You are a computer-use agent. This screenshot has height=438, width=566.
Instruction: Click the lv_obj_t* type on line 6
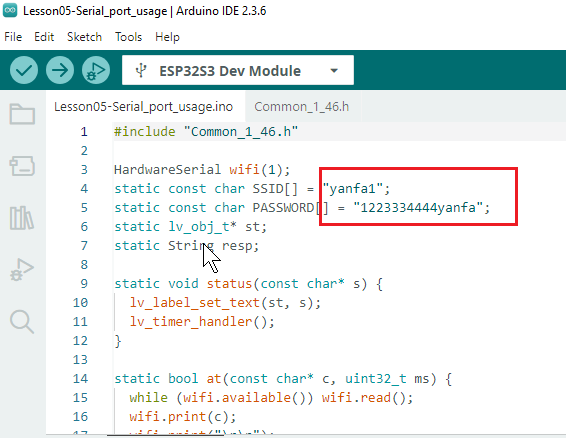tap(202, 227)
